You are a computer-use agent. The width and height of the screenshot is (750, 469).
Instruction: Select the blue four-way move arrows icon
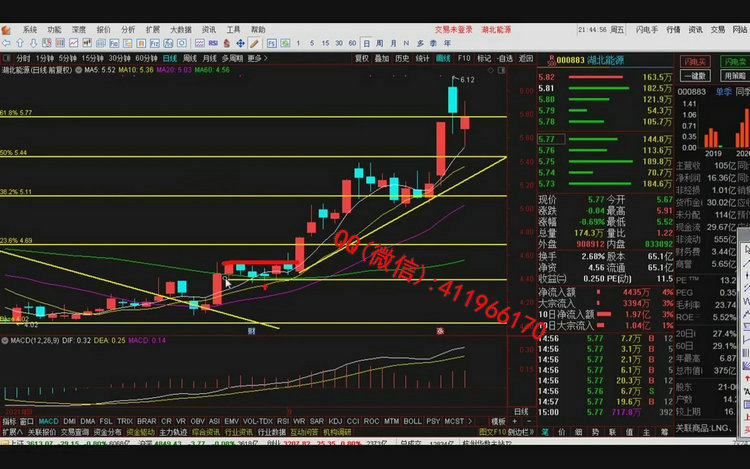[x=240, y=44]
